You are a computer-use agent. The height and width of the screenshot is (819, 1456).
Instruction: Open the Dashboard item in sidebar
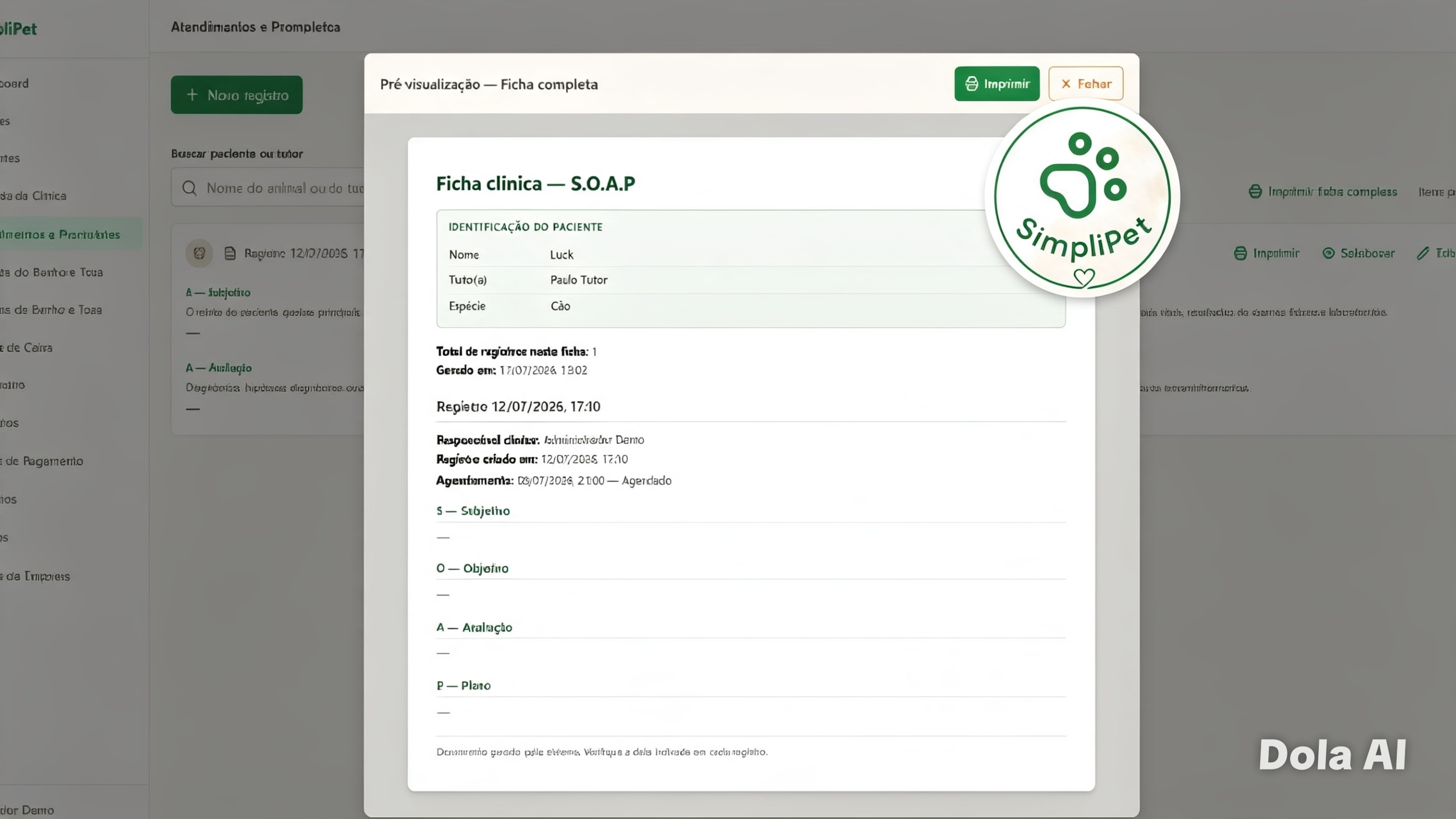click(15, 83)
